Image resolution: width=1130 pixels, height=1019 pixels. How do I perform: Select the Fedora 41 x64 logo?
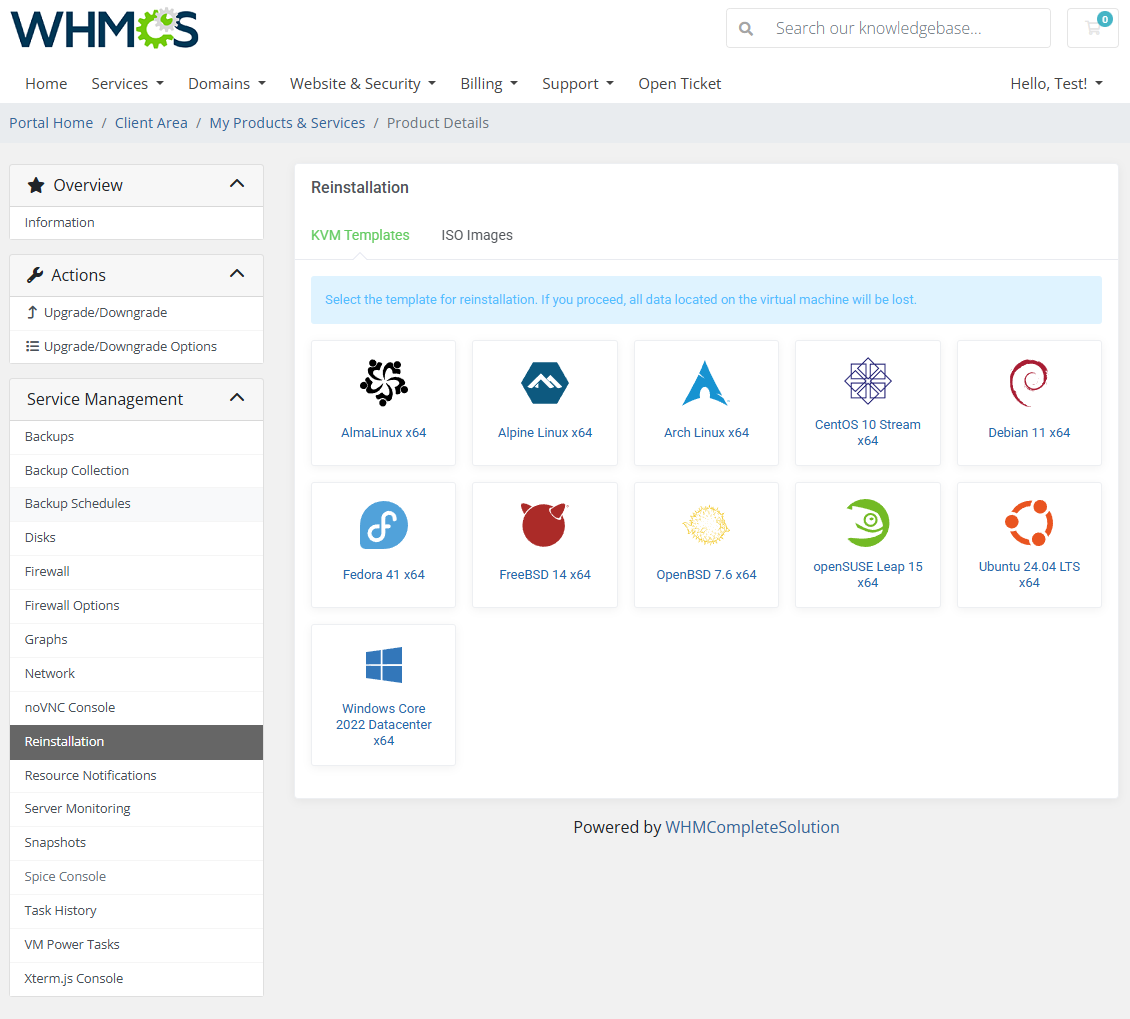383,525
